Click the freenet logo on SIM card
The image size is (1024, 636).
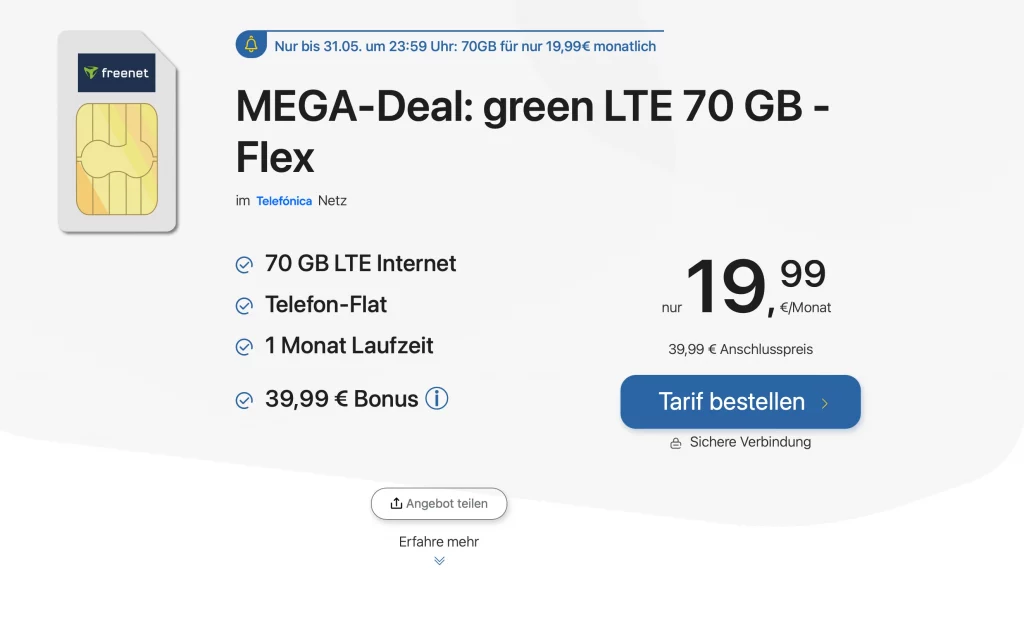click(x=117, y=73)
